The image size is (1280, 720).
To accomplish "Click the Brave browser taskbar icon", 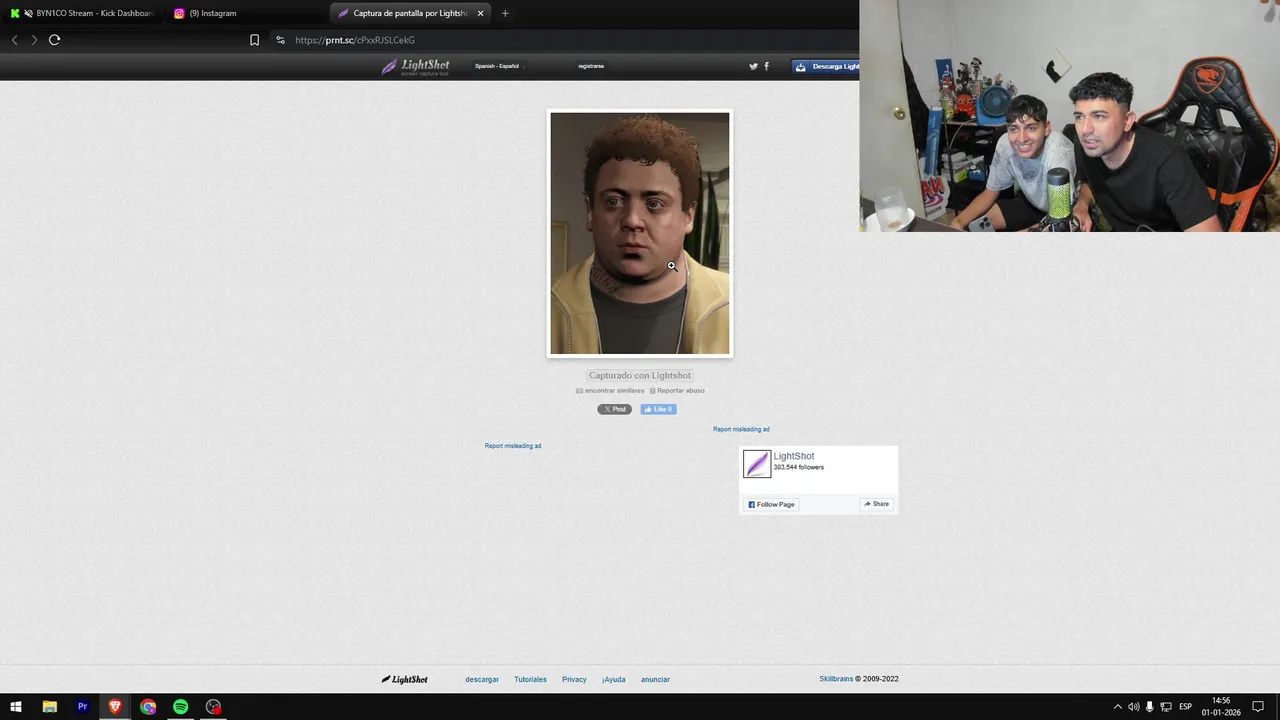I will (115, 707).
